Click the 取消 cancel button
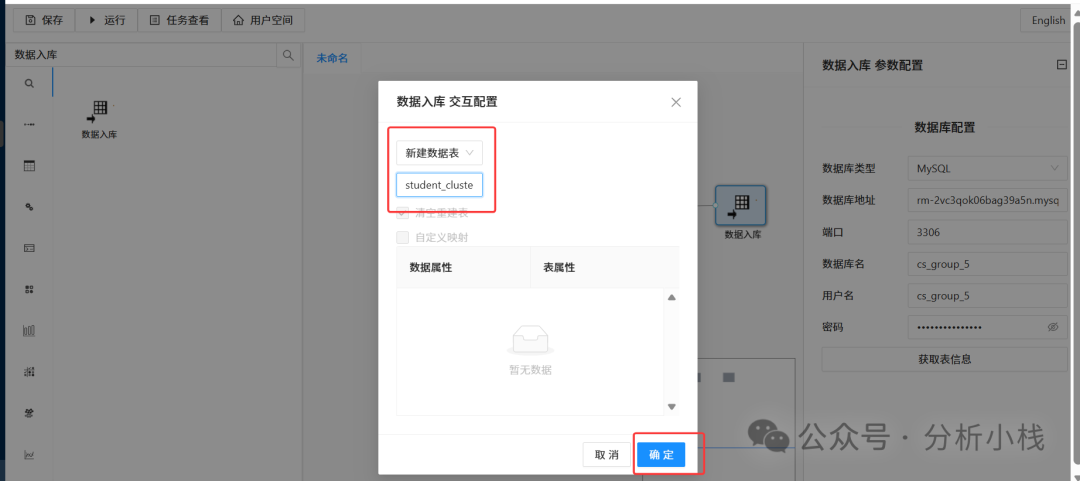This screenshot has width=1080, height=481. pyautogui.click(x=606, y=455)
